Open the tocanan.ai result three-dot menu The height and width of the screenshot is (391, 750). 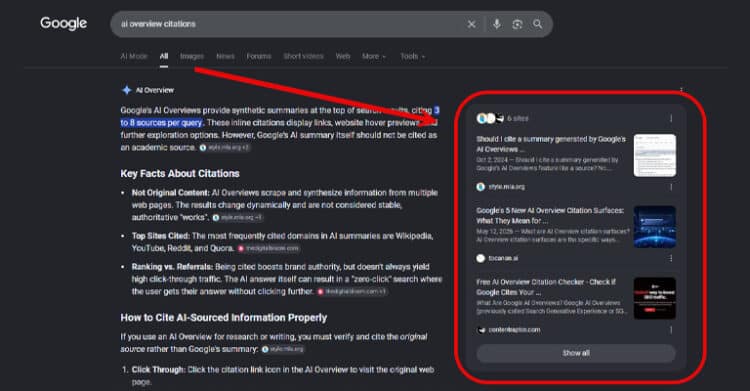point(671,258)
